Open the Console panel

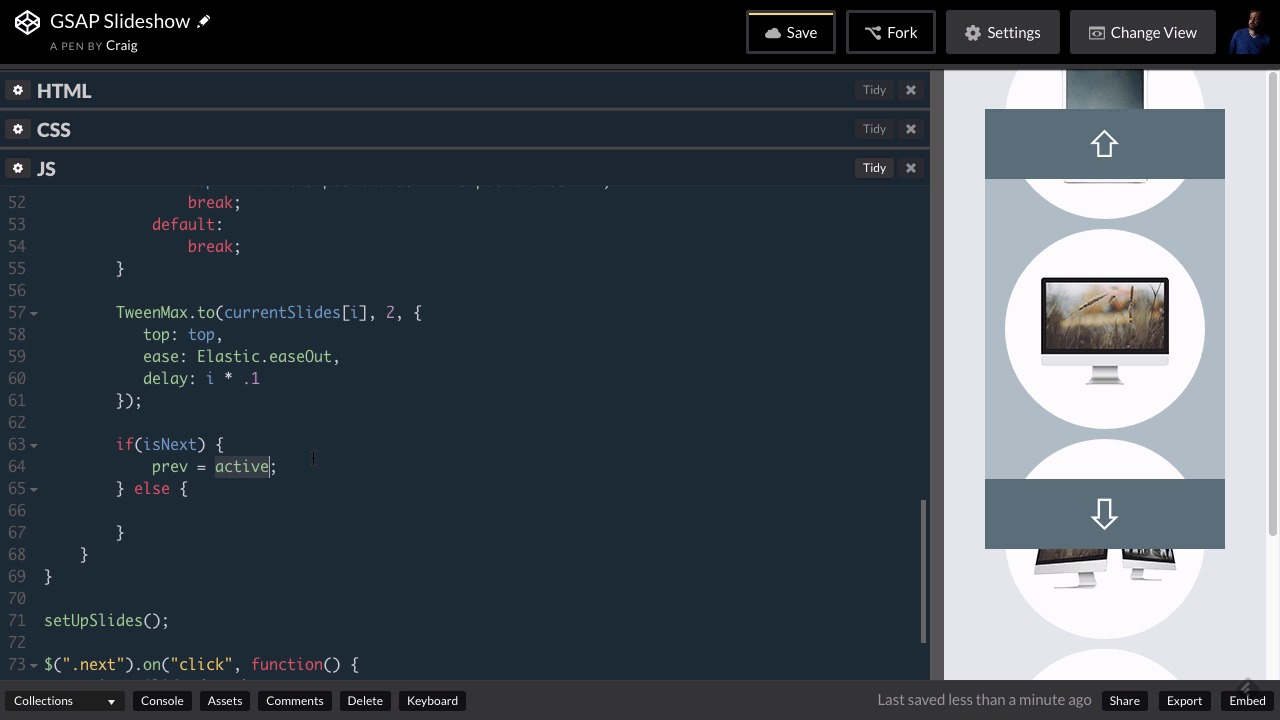point(162,701)
